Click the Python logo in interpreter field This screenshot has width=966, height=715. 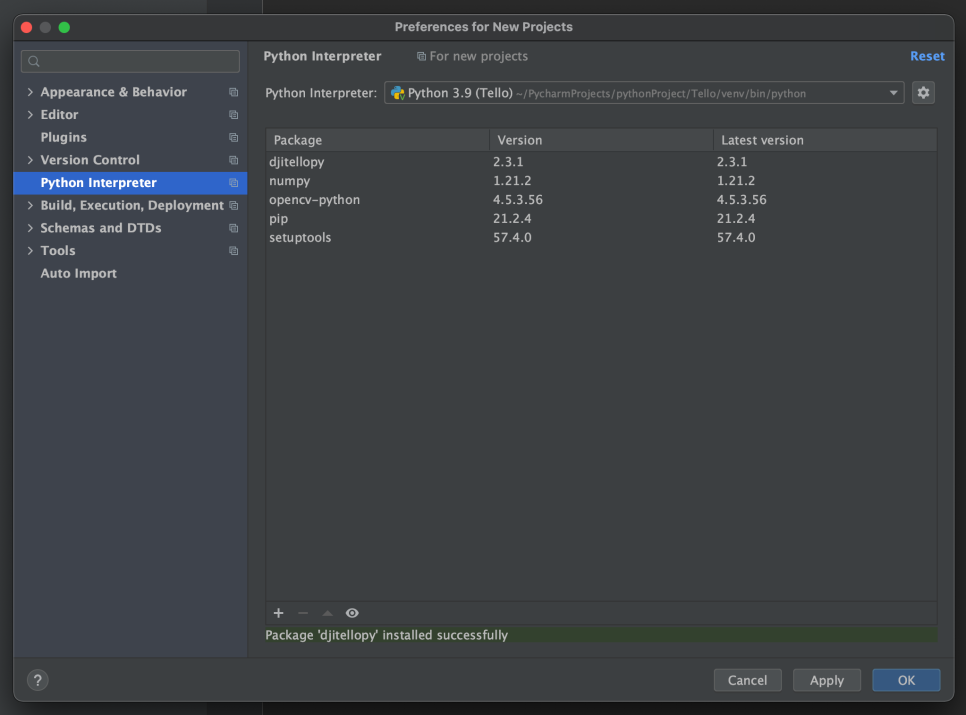tap(398, 93)
